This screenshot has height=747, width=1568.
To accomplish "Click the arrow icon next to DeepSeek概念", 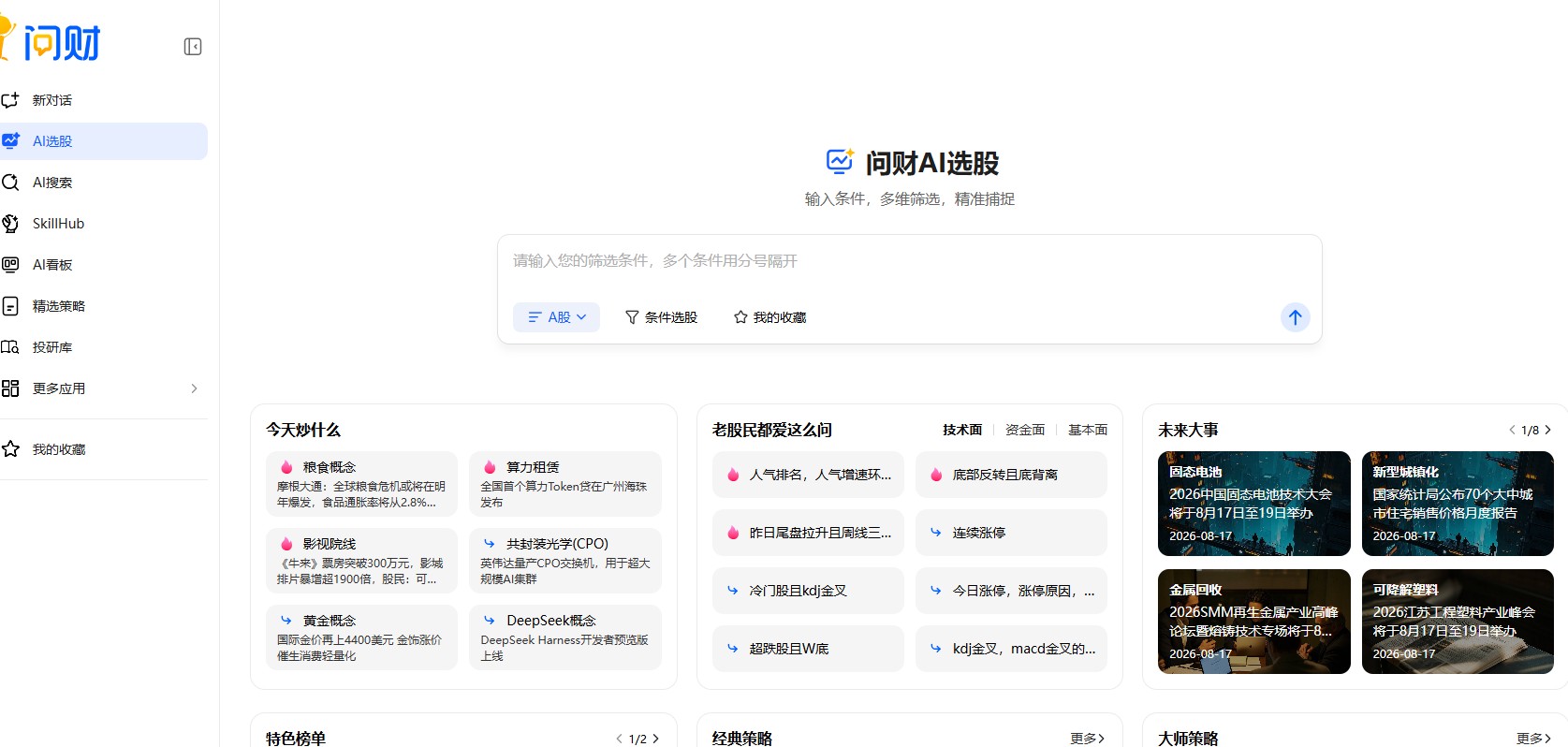I will [x=490, y=621].
